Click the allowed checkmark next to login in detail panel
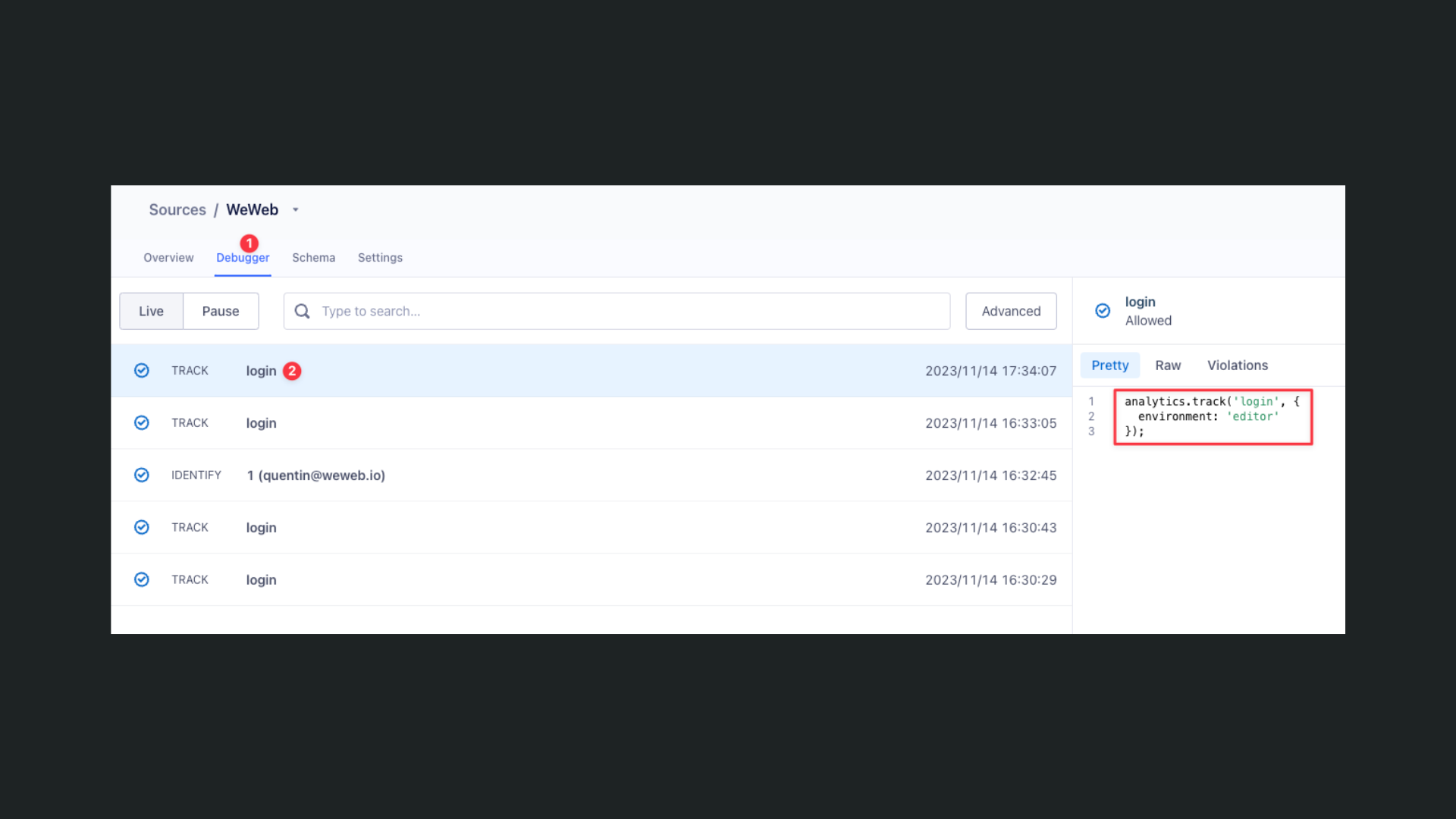Image resolution: width=1456 pixels, height=819 pixels. point(1102,310)
